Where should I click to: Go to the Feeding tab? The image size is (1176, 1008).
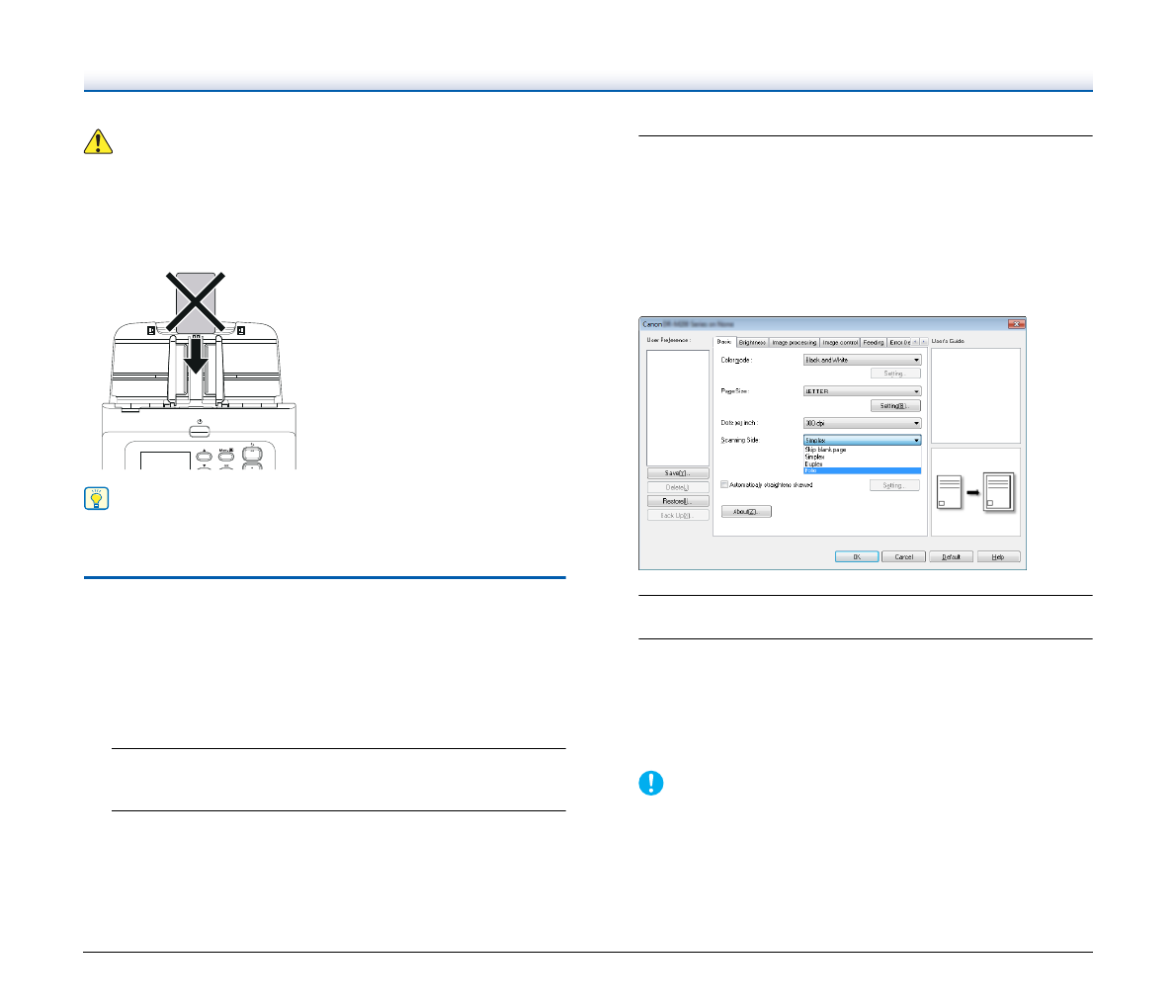pos(873,342)
